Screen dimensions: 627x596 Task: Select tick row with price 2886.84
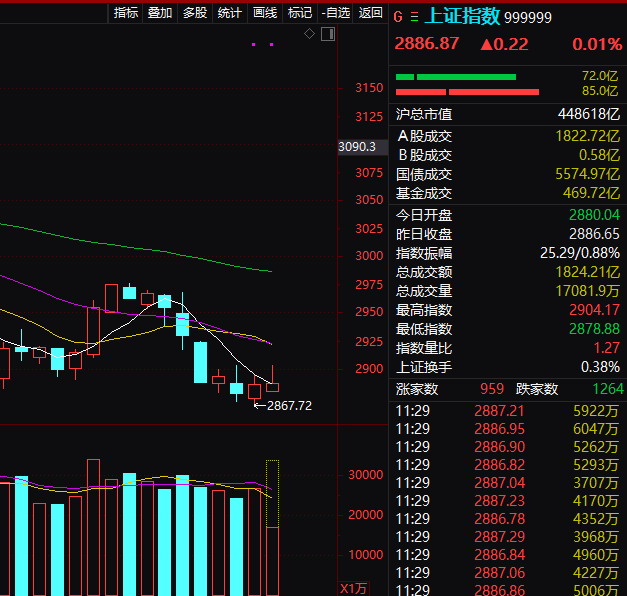click(x=507, y=555)
